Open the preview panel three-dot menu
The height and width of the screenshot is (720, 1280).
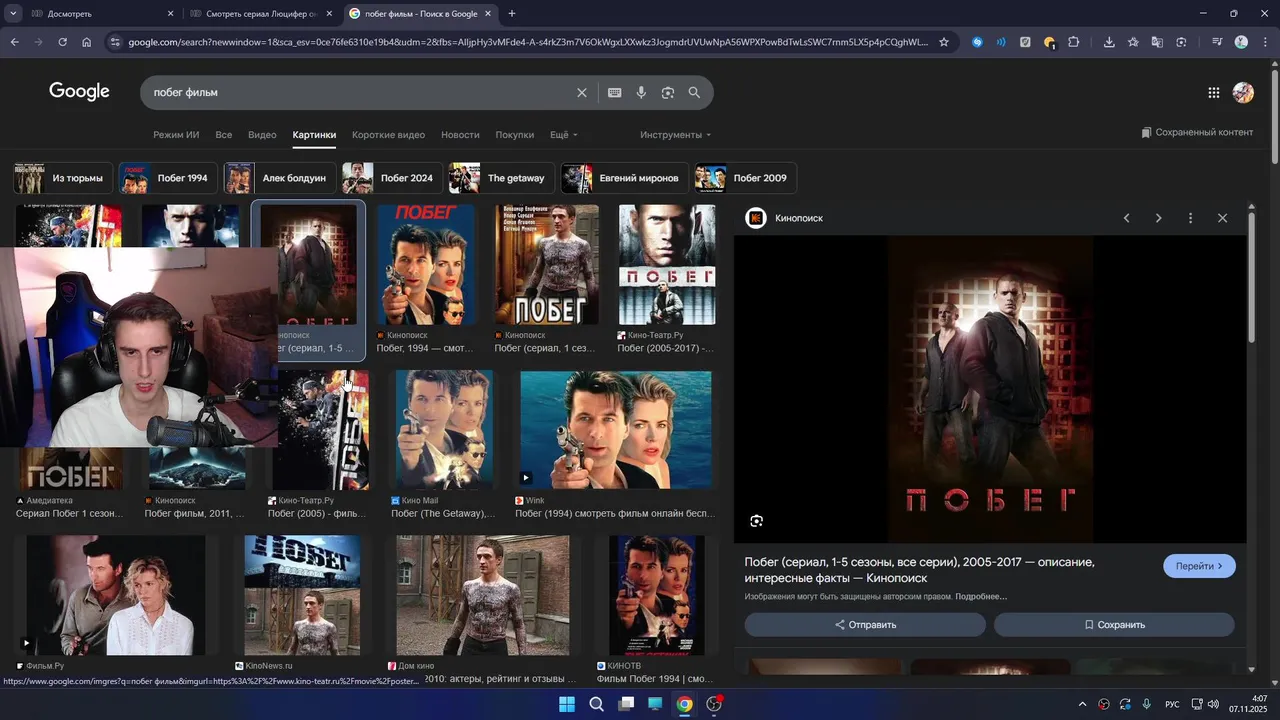pyautogui.click(x=1190, y=218)
